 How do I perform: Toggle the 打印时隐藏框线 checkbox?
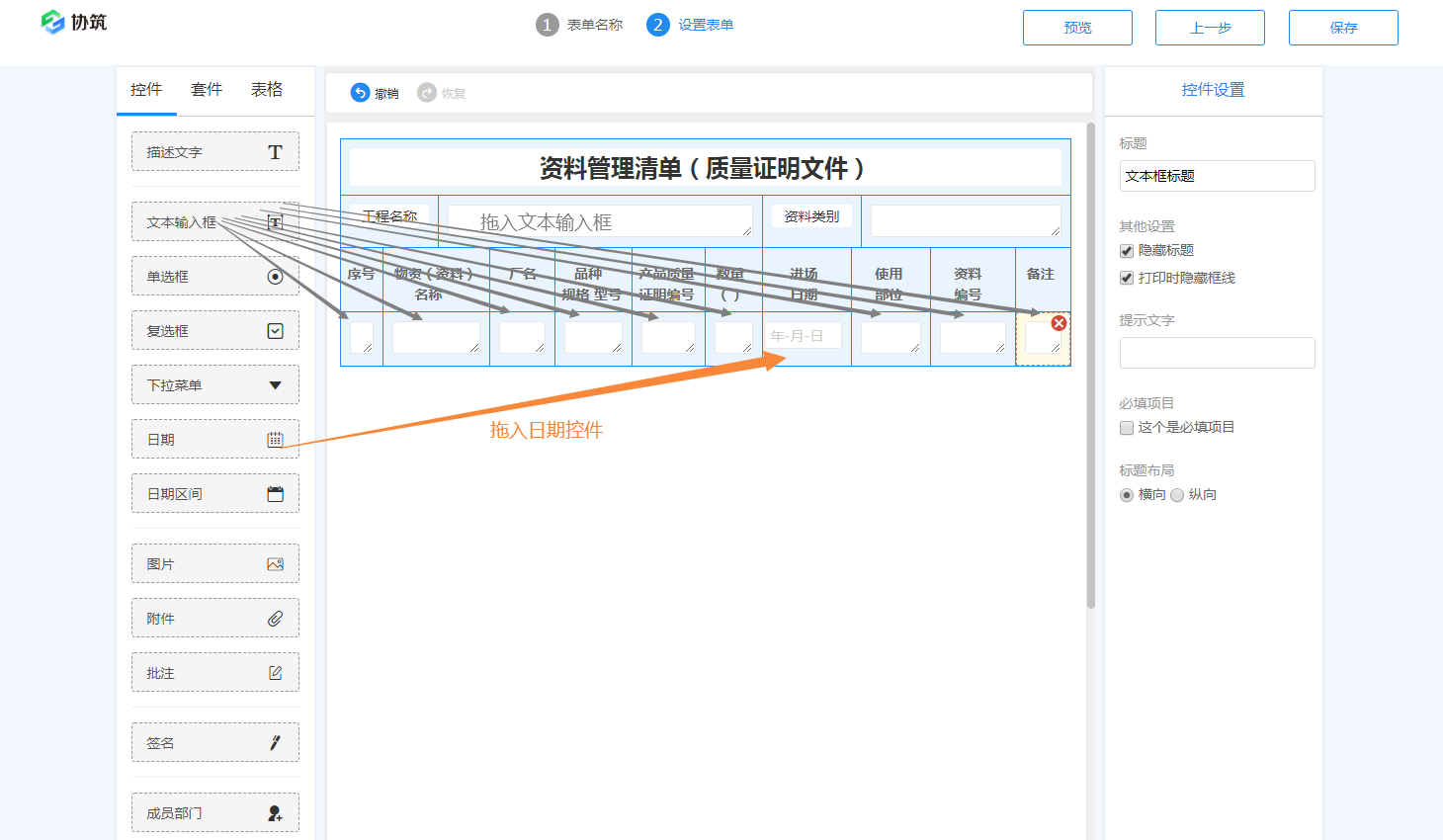click(1126, 279)
